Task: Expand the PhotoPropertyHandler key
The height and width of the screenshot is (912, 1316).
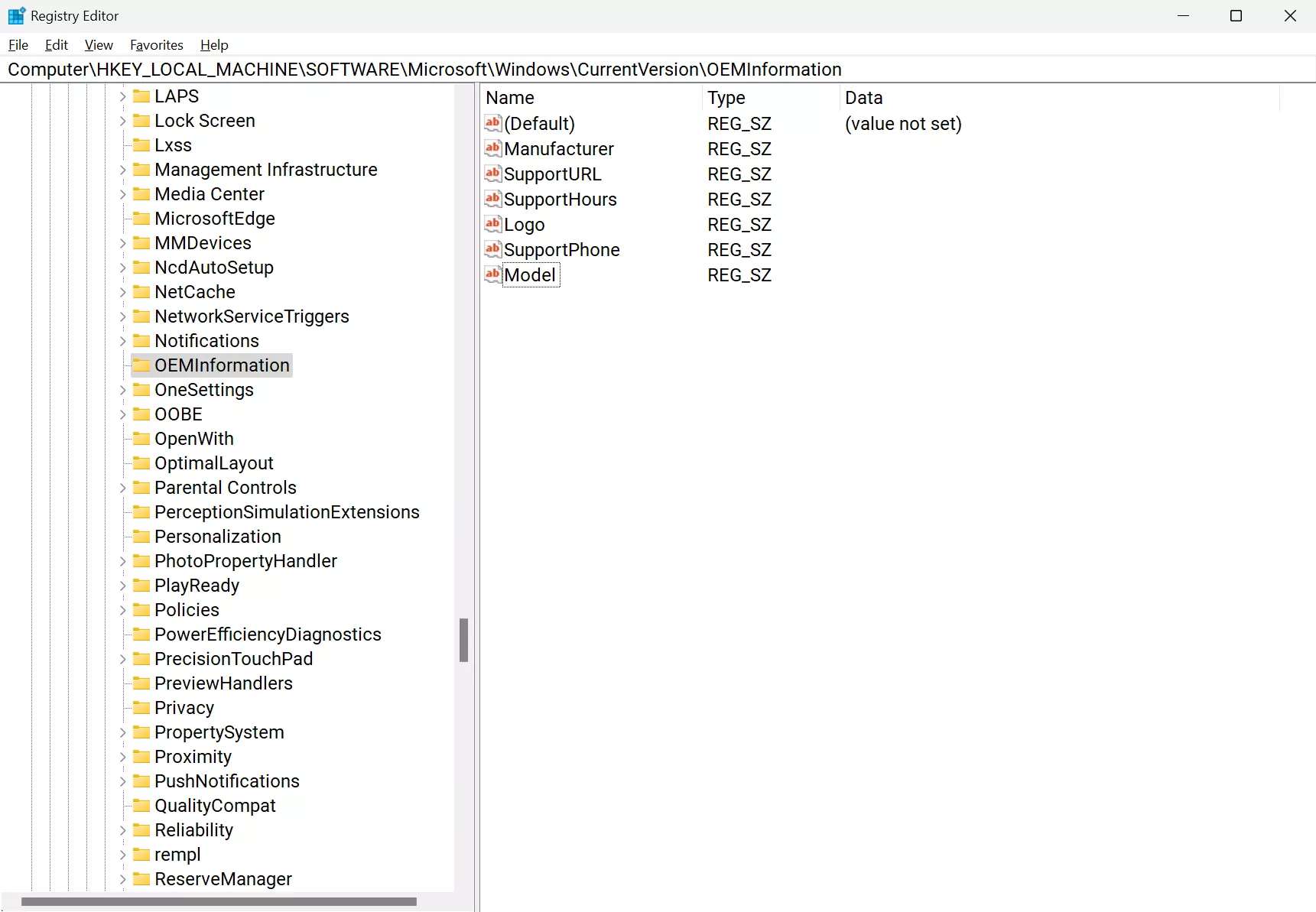Action: pyautogui.click(x=122, y=561)
